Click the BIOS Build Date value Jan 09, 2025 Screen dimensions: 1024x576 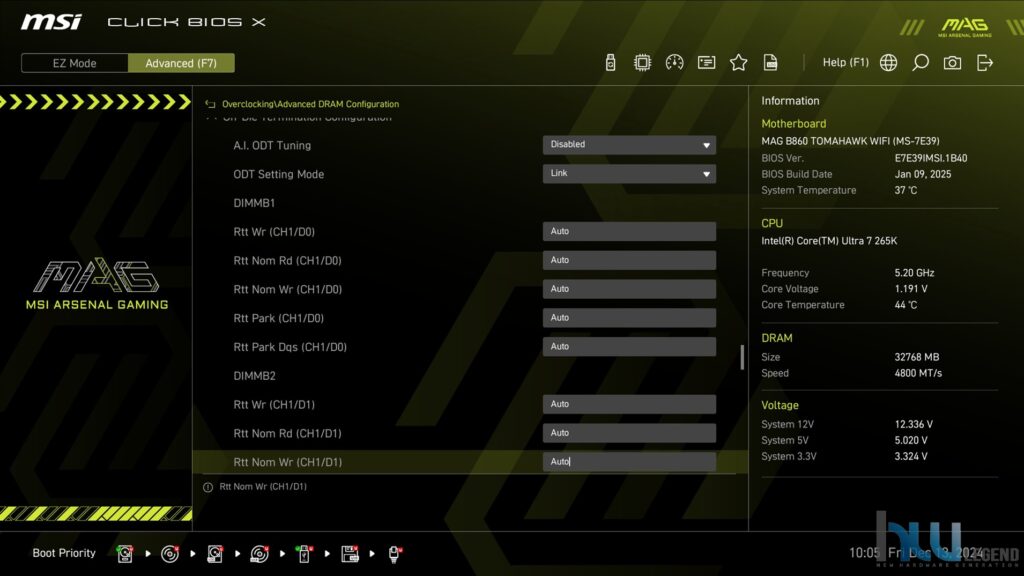[x=923, y=174]
